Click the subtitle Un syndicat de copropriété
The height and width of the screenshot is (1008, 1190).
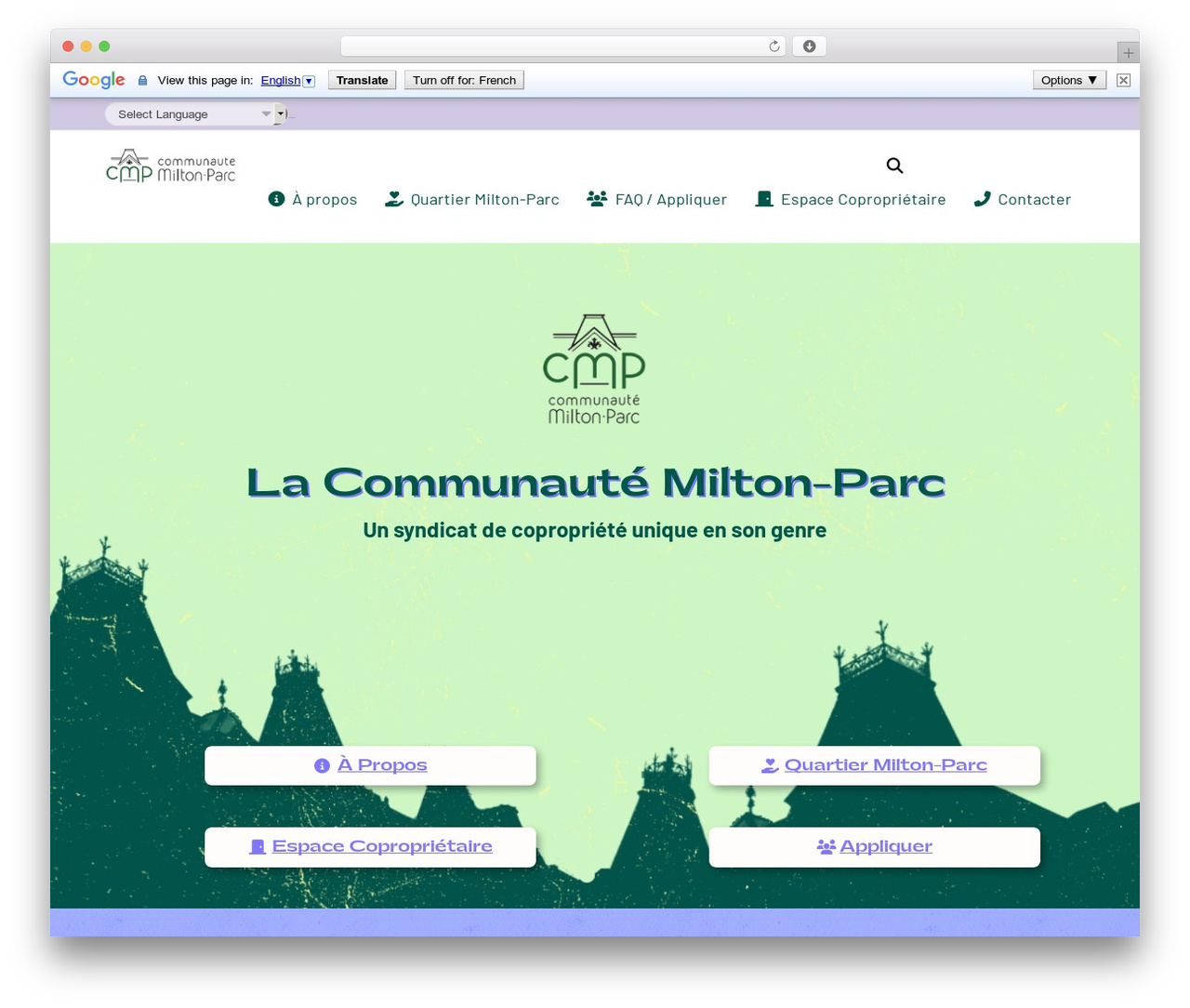tap(594, 530)
